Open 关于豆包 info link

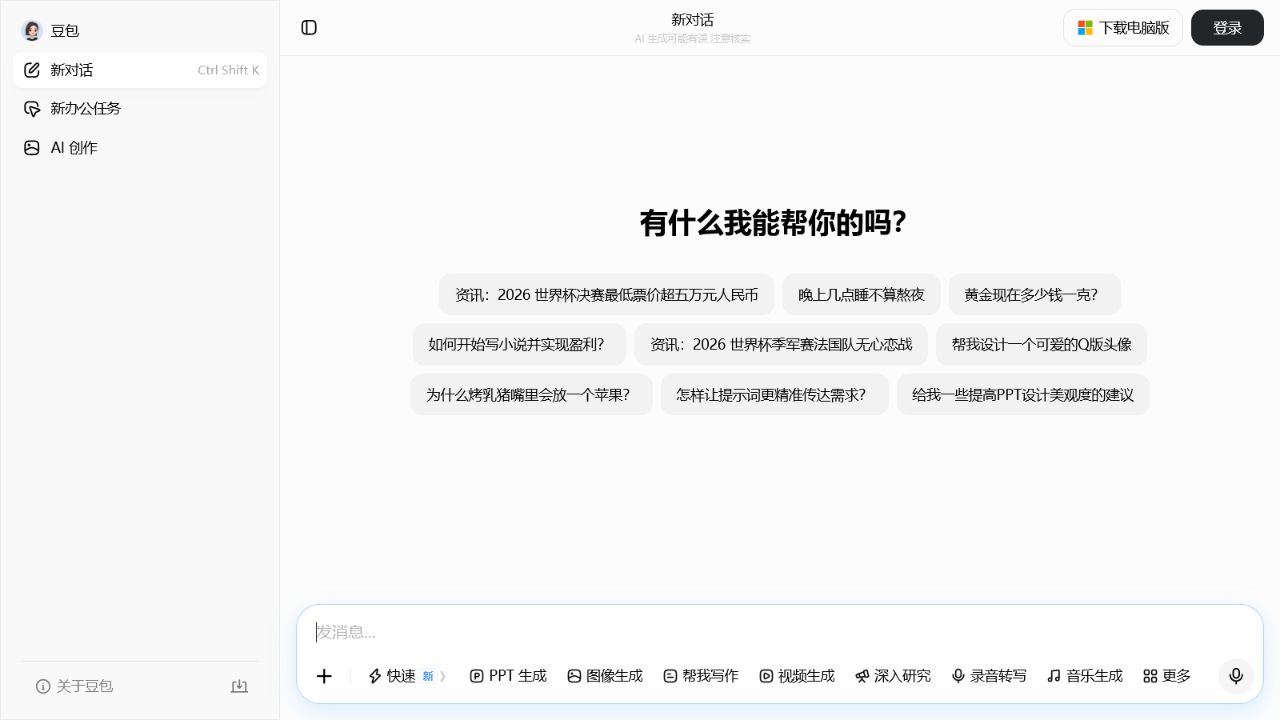point(75,686)
